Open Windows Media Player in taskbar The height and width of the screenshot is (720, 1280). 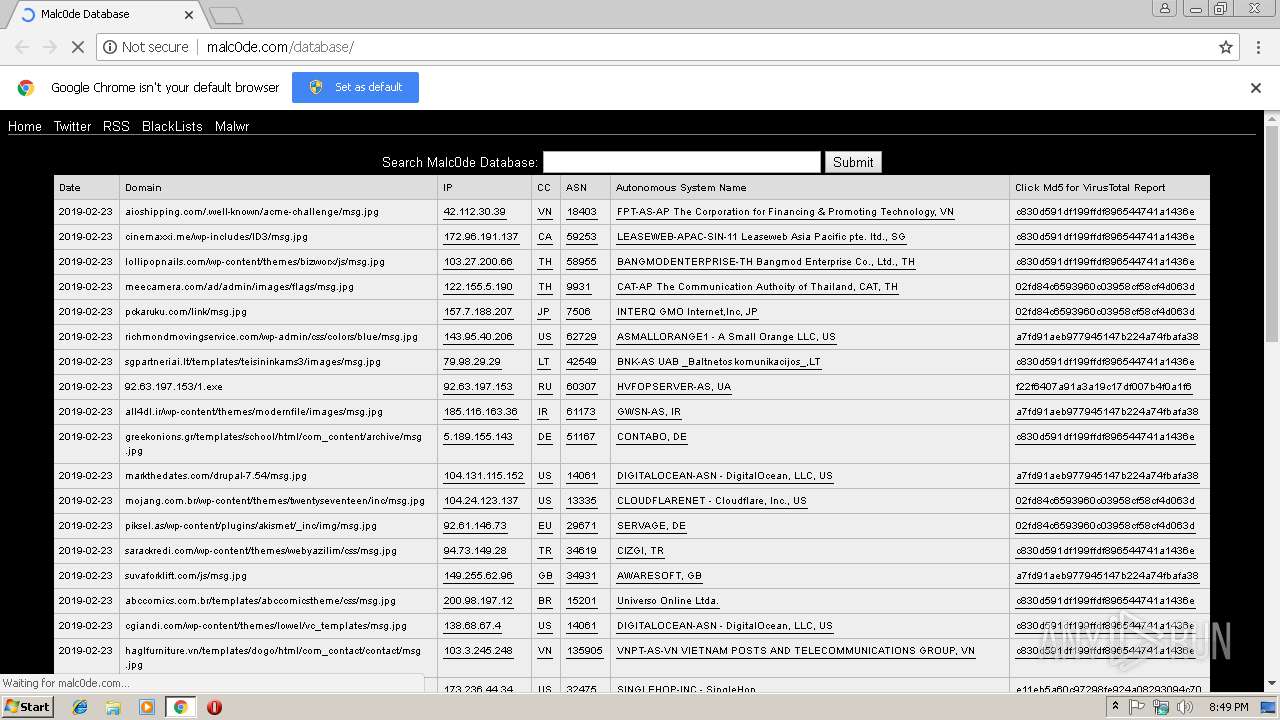click(x=147, y=706)
